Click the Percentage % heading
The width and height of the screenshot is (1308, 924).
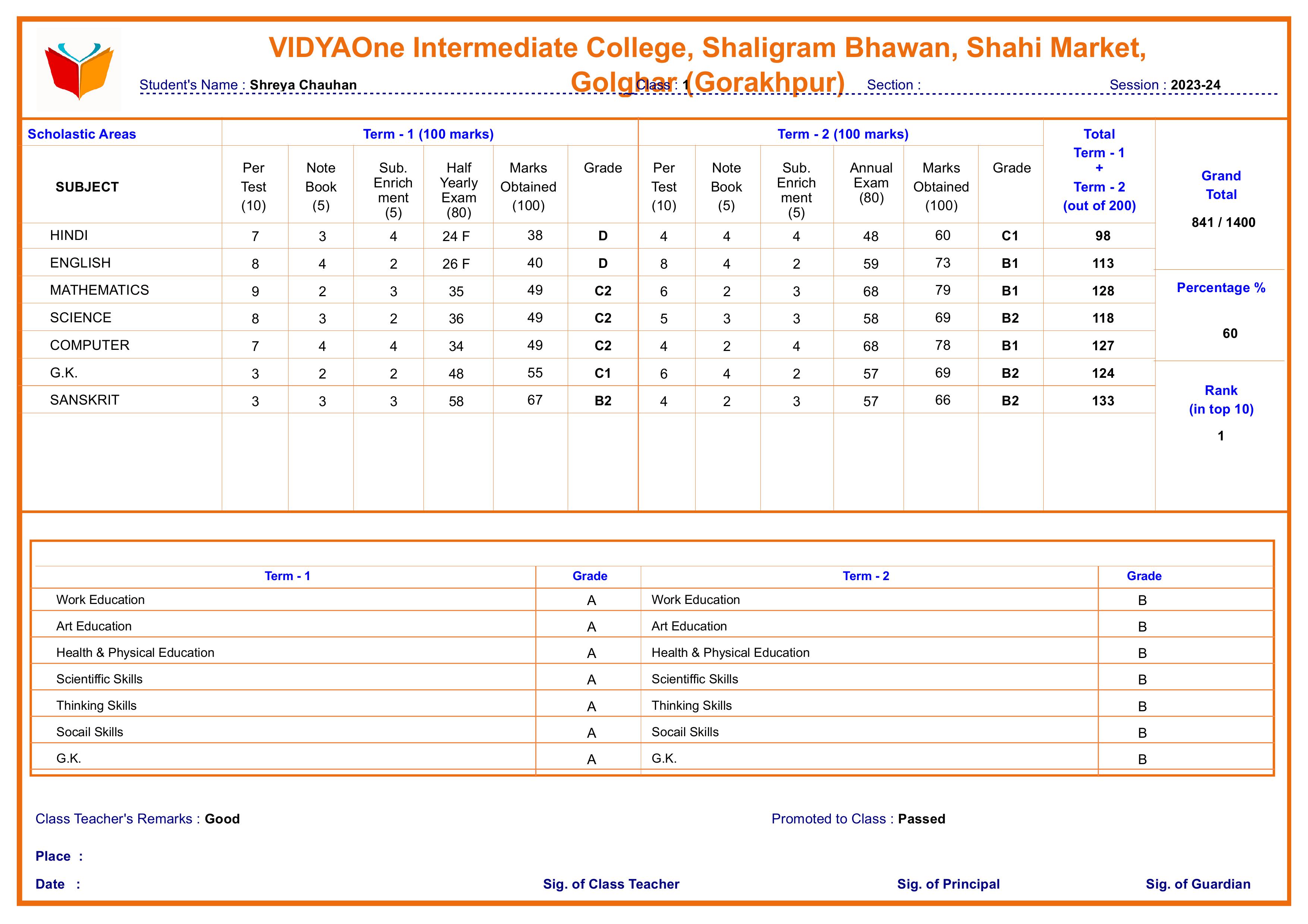(1221, 288)
